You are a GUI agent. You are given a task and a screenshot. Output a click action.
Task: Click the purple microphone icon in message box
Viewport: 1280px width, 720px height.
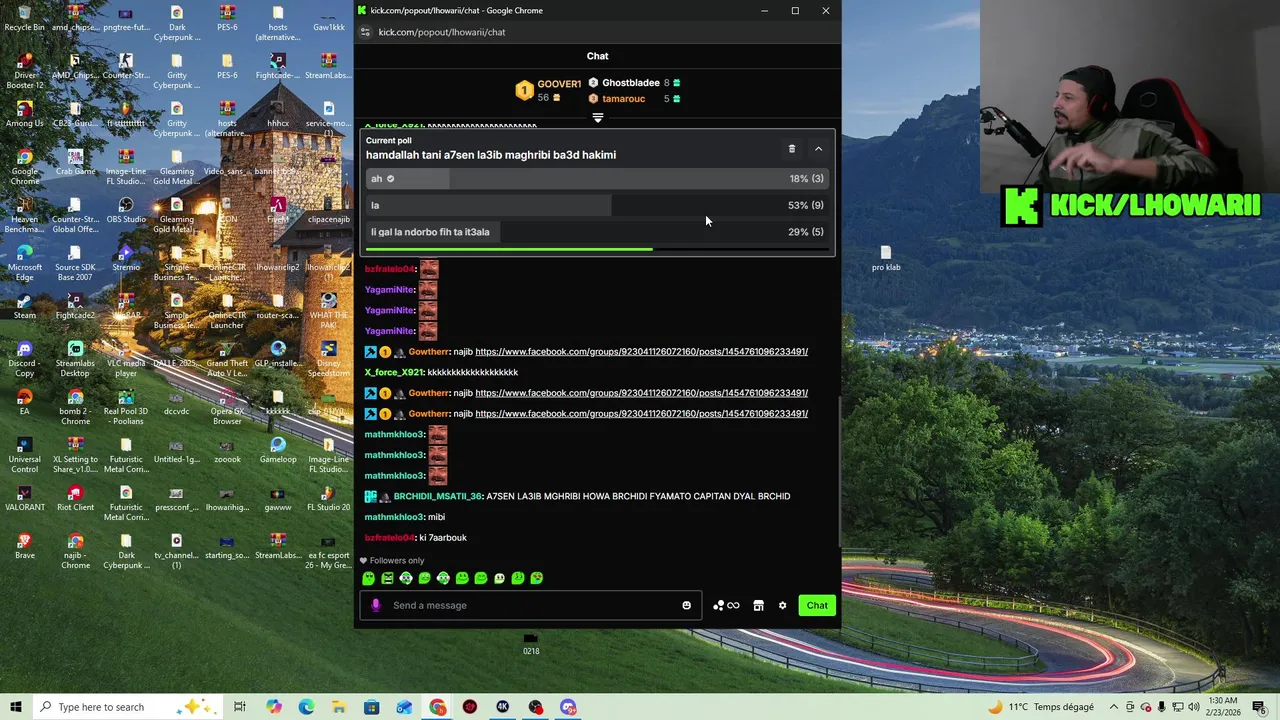point(376,605)
